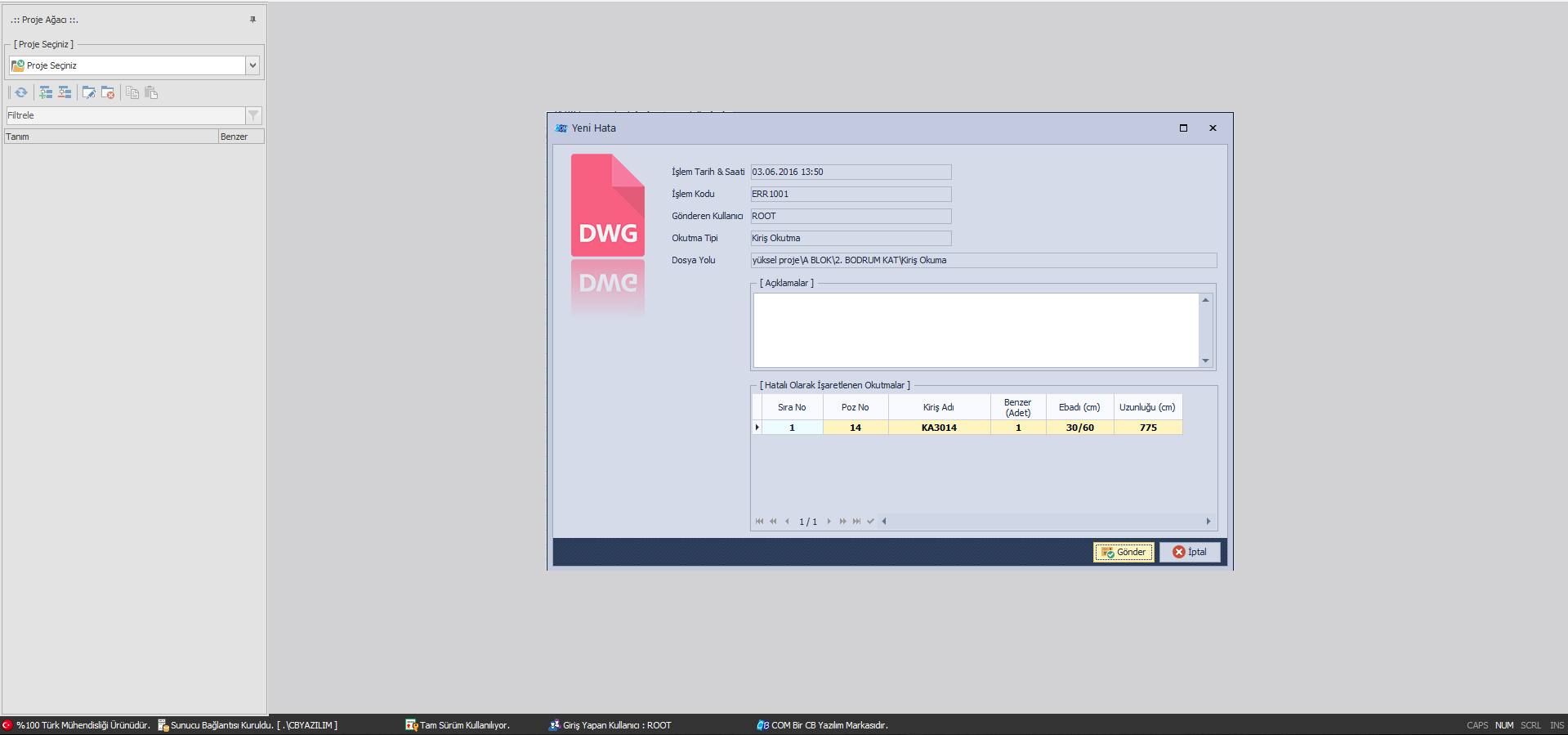This screenshot has width=1568, height=735.
Task: Click the Gönder button
Action: 1124,552
